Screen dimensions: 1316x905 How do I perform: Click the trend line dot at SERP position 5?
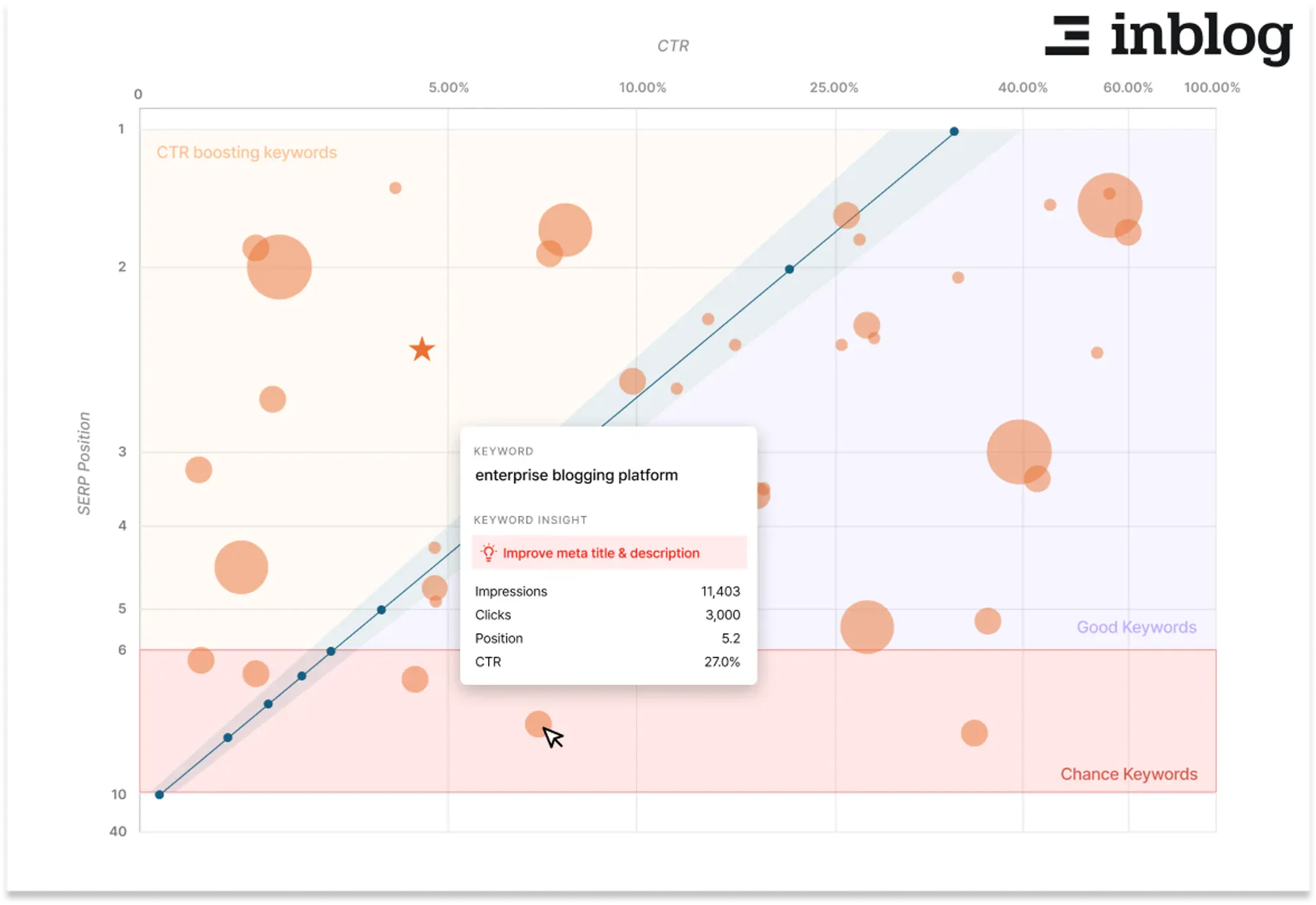(382, 610)
